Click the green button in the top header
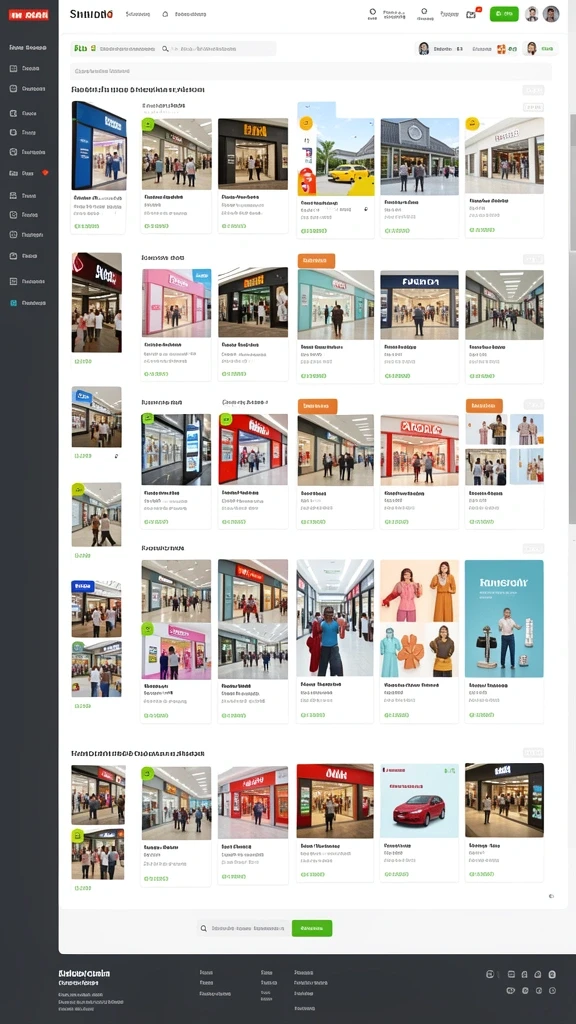This screenshot has width=576, height=1024. click(x=504, y=14)
